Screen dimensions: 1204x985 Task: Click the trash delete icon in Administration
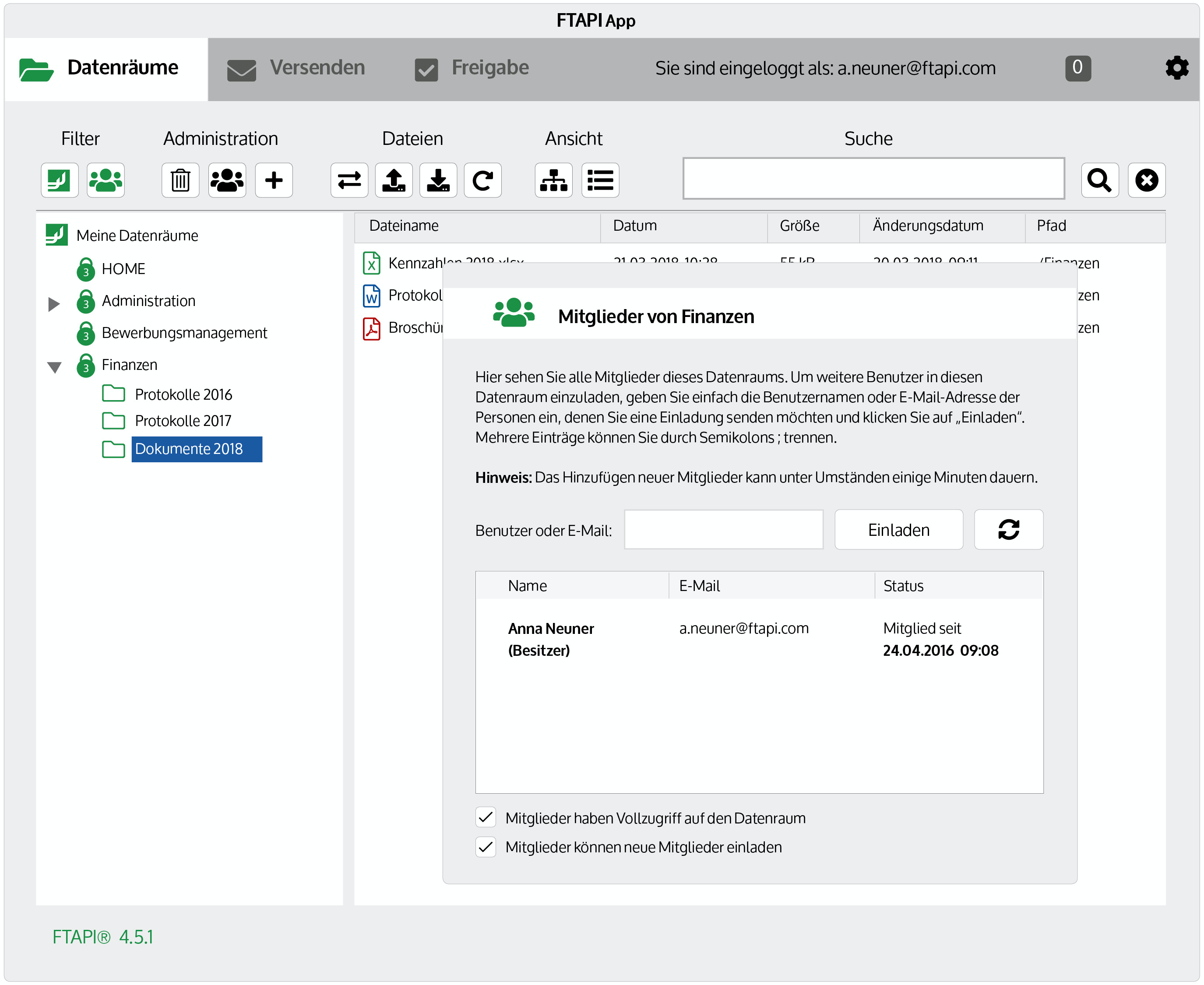pos(180,180)
